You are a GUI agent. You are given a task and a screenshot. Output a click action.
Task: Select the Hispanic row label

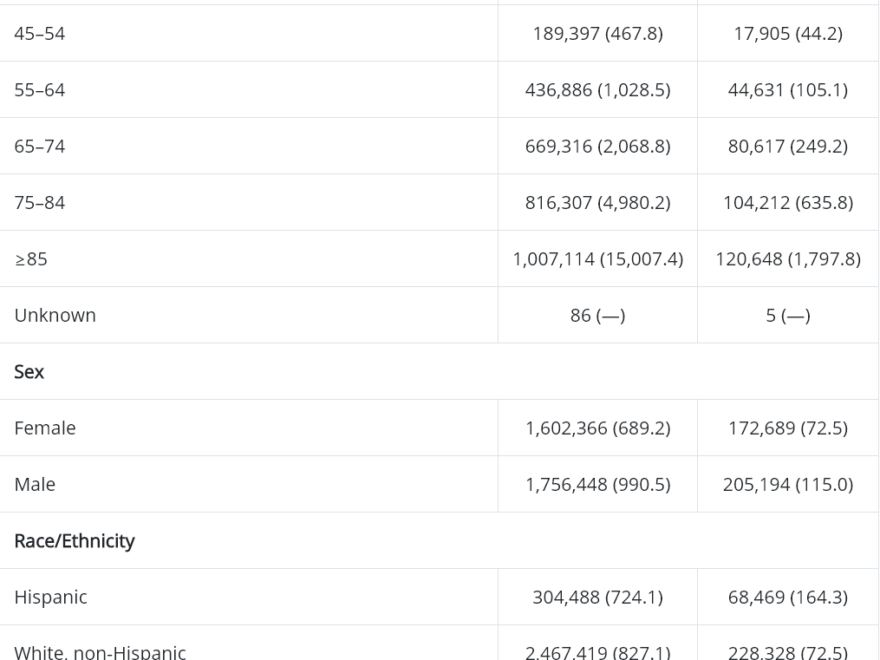tap(51, 597)
